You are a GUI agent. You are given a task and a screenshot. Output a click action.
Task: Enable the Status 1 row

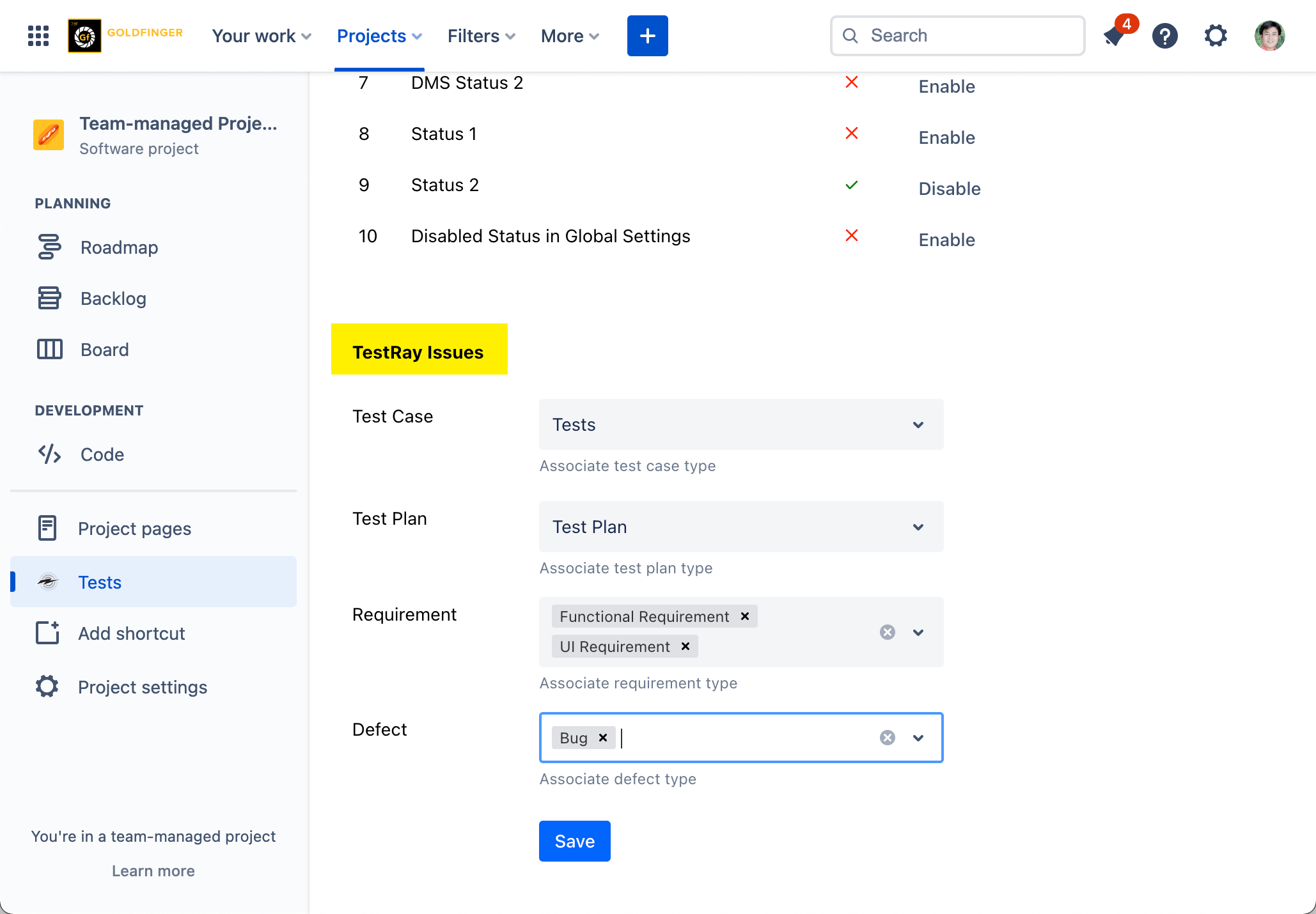click(946, 137)
